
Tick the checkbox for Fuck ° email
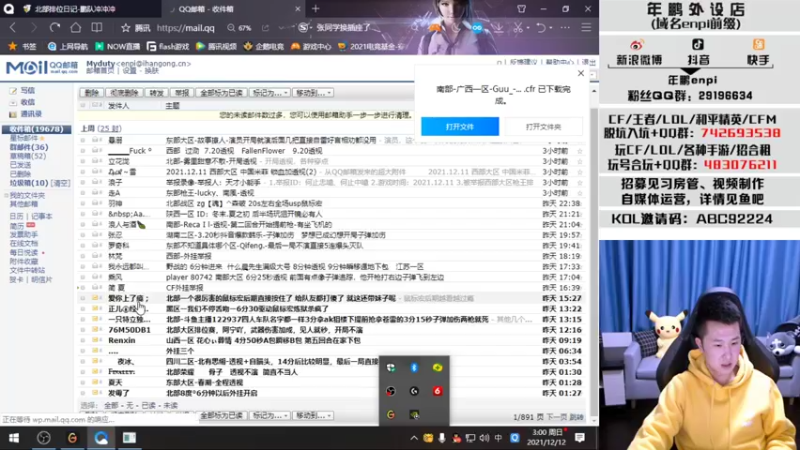pos(83,151)
